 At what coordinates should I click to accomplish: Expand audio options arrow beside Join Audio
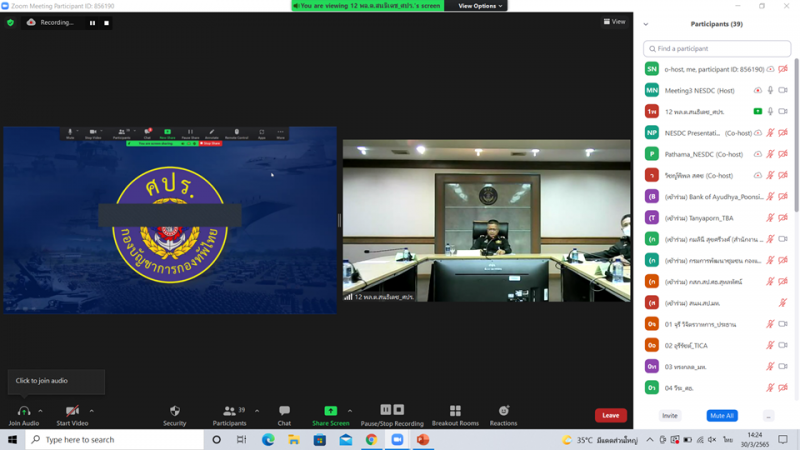40,411
